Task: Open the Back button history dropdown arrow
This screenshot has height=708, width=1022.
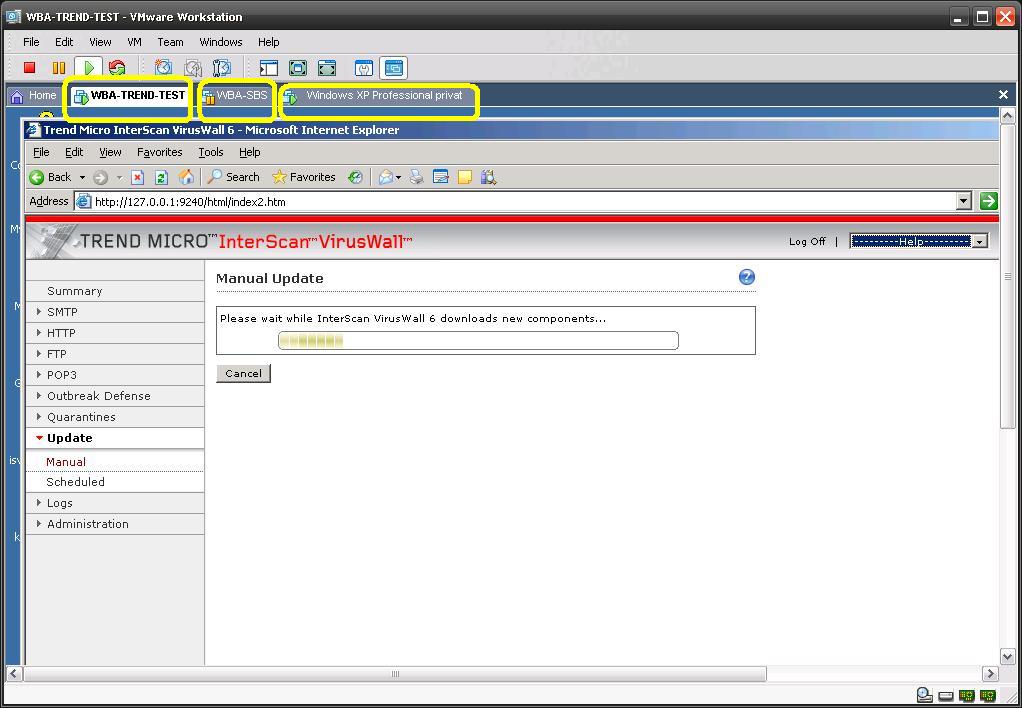Action: (x=82, y=177)
